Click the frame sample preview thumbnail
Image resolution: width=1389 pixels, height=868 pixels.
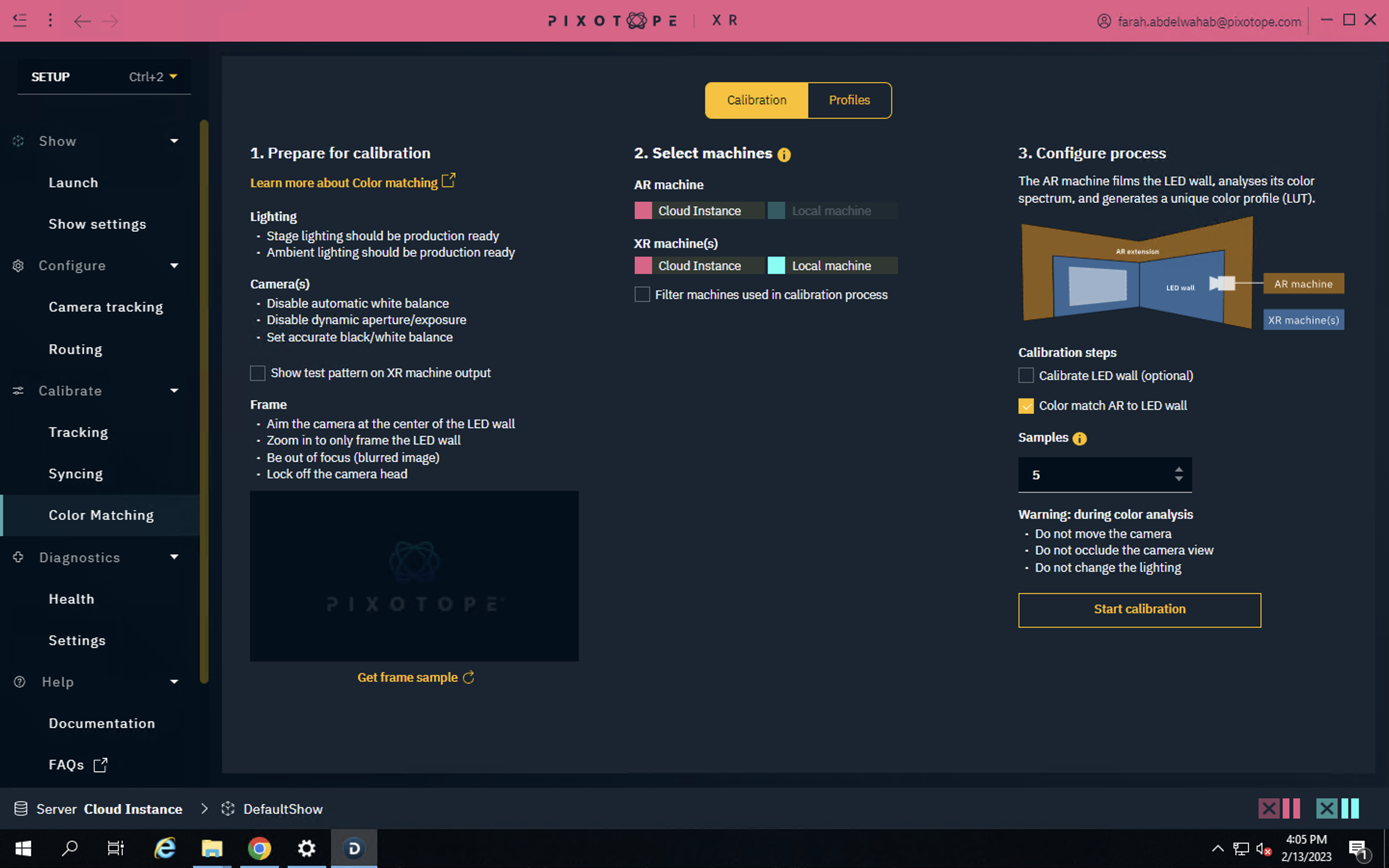pos(414,576)
